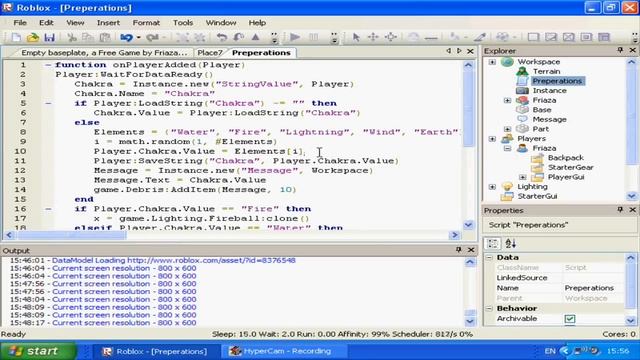Expand the Players tree node
Image resolution: width=640 pixels, height=360 pixels.
pos(492,139)
